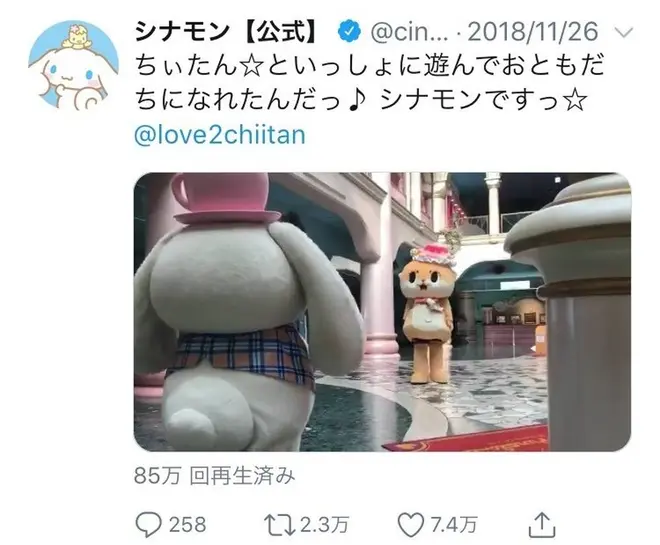Open the 2018/11/26 tweet date
Viewport: 660px width, 545px height.
tap(532, 32)
